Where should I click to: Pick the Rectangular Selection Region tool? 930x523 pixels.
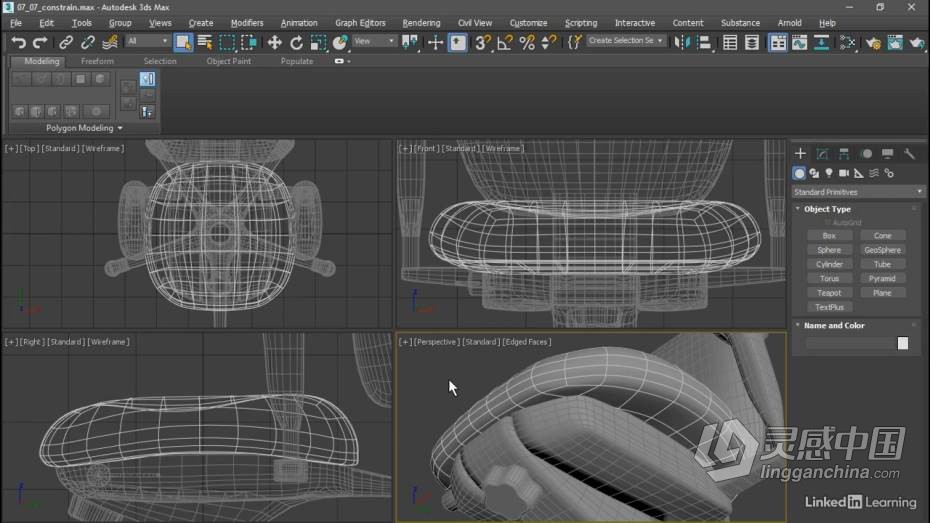(x=227, y=42)
